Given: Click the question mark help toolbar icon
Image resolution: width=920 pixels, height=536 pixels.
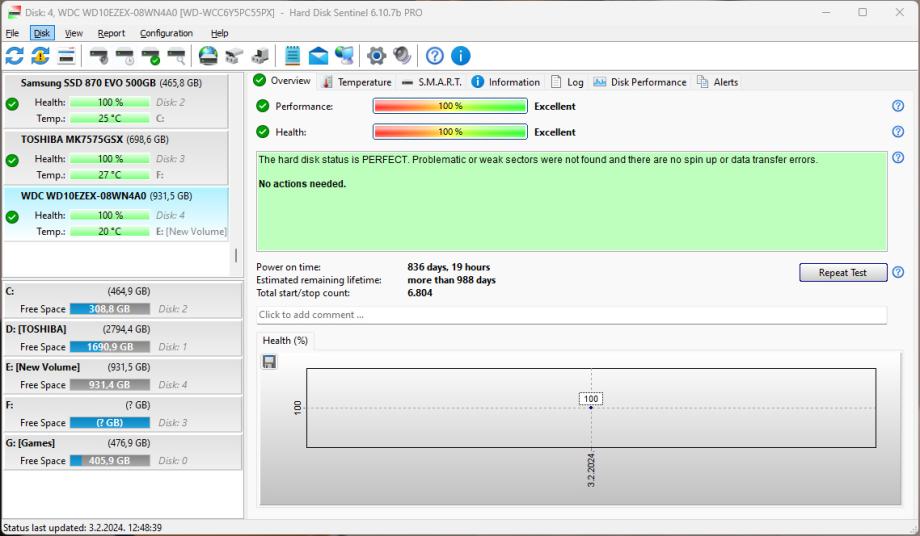Looking at the screenshot, I should (434, 56).
